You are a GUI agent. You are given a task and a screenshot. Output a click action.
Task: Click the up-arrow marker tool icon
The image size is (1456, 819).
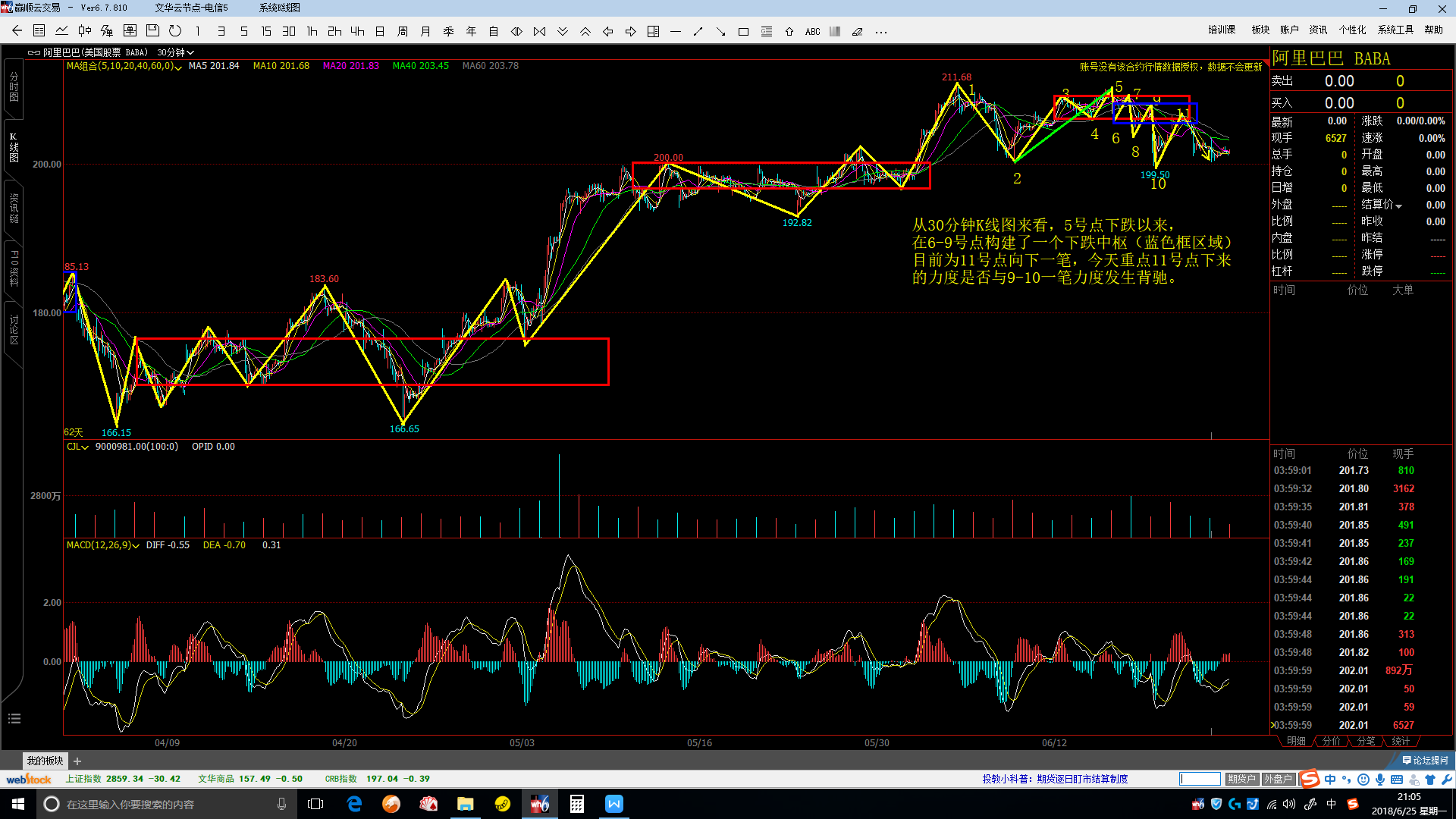pos(789,32)
